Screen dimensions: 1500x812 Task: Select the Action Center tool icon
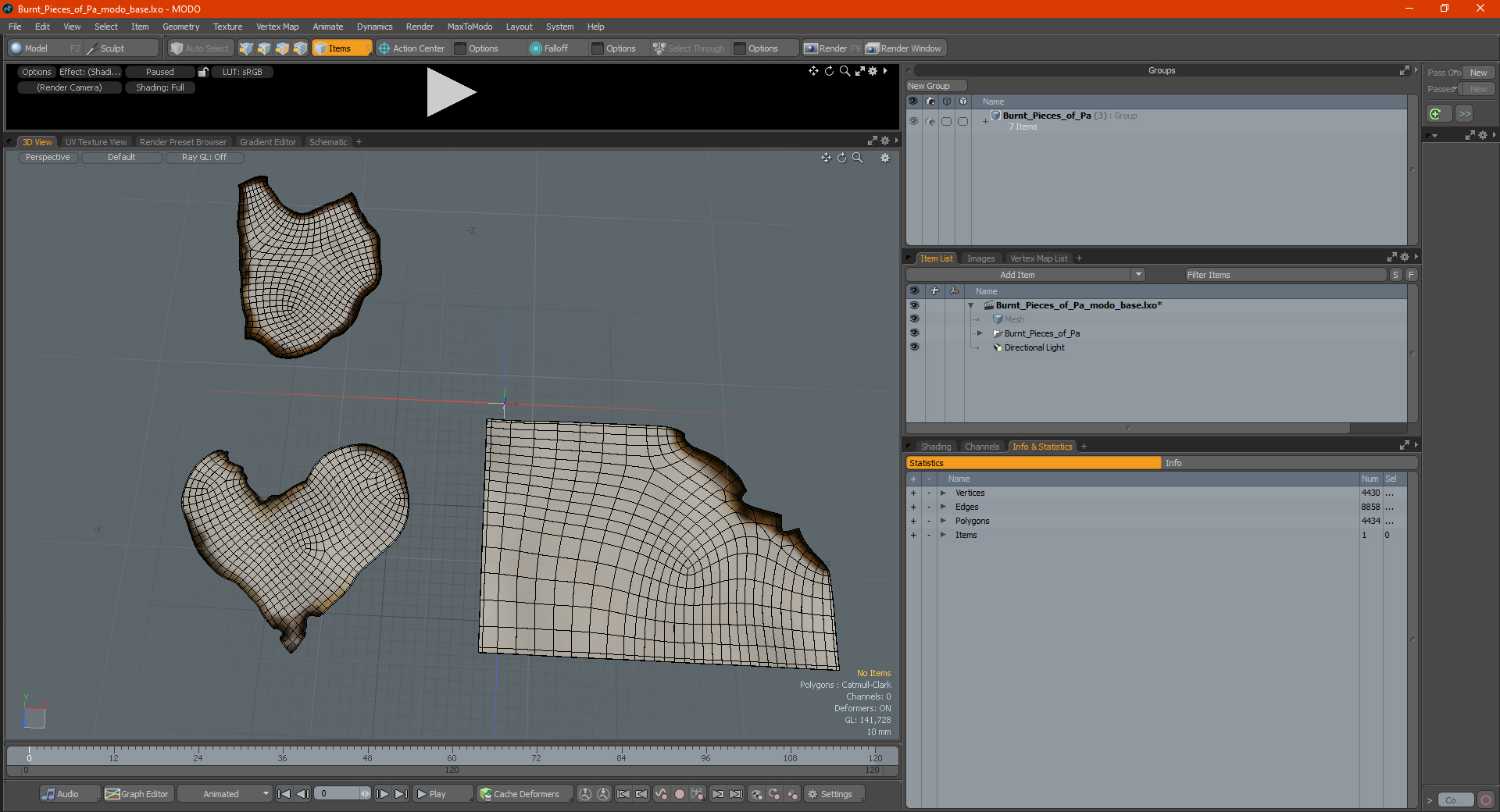click(x=384, y=48)
